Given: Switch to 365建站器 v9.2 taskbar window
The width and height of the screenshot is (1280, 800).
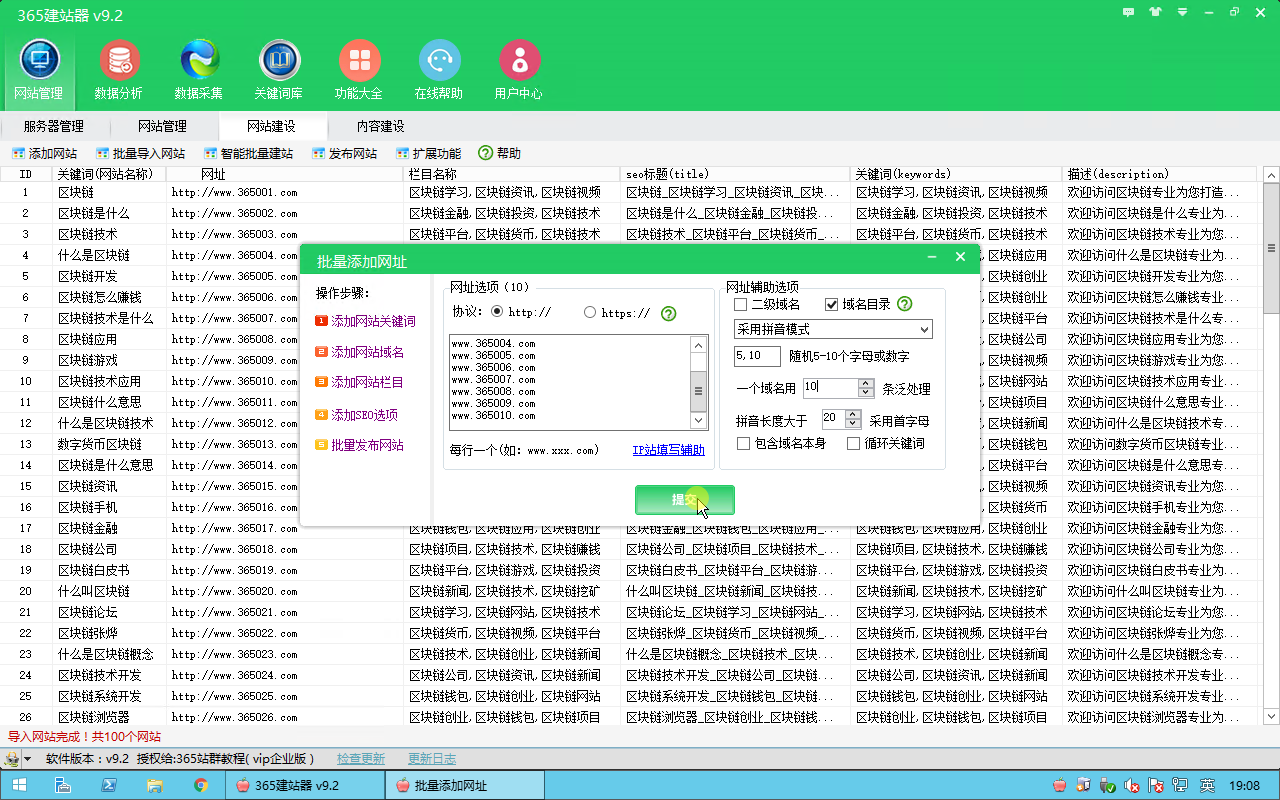Looking at the screenshot, I should [x=305, y=785].
